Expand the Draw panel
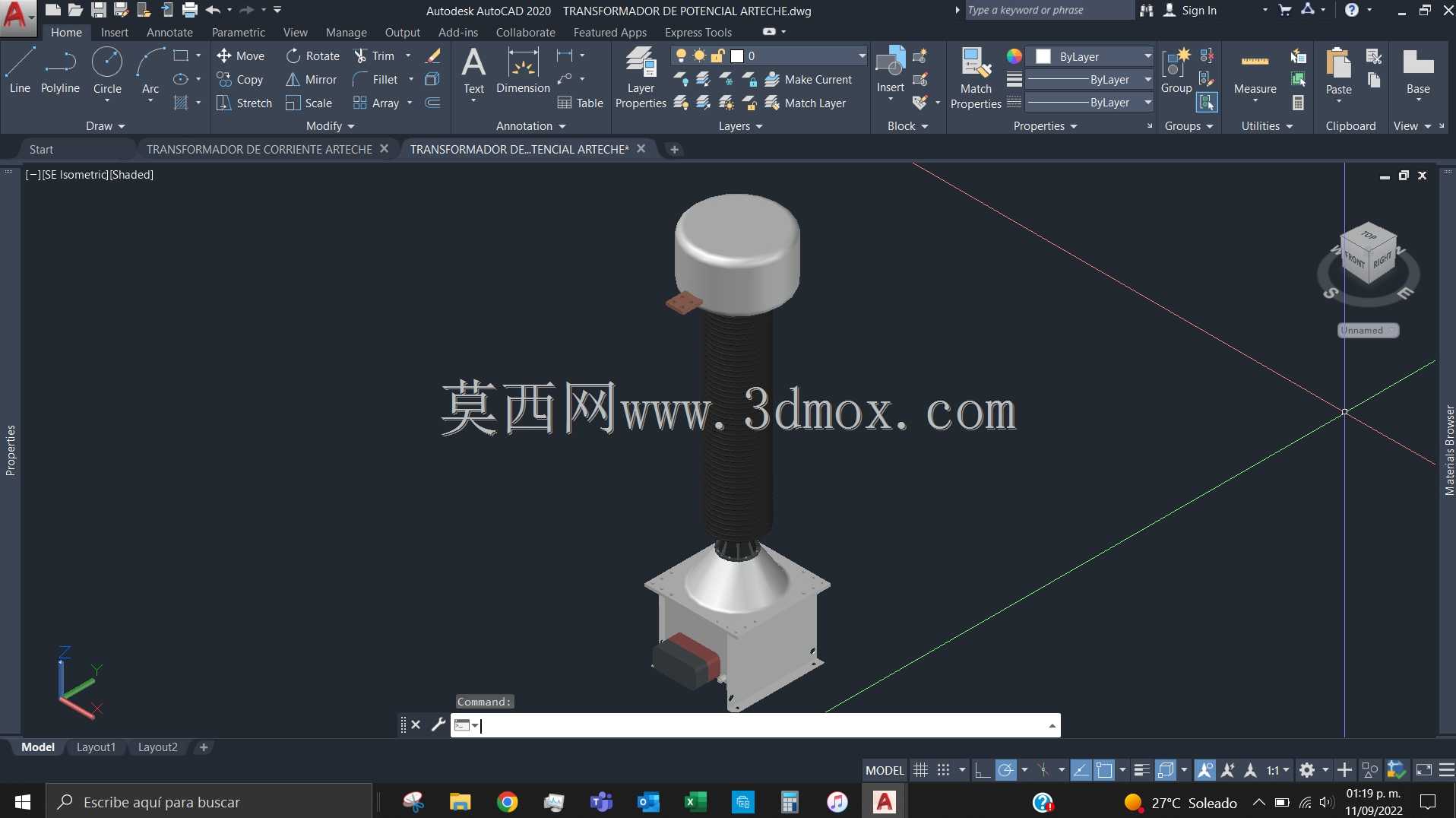Screen dimensions: 1456x818 point(105,126)
